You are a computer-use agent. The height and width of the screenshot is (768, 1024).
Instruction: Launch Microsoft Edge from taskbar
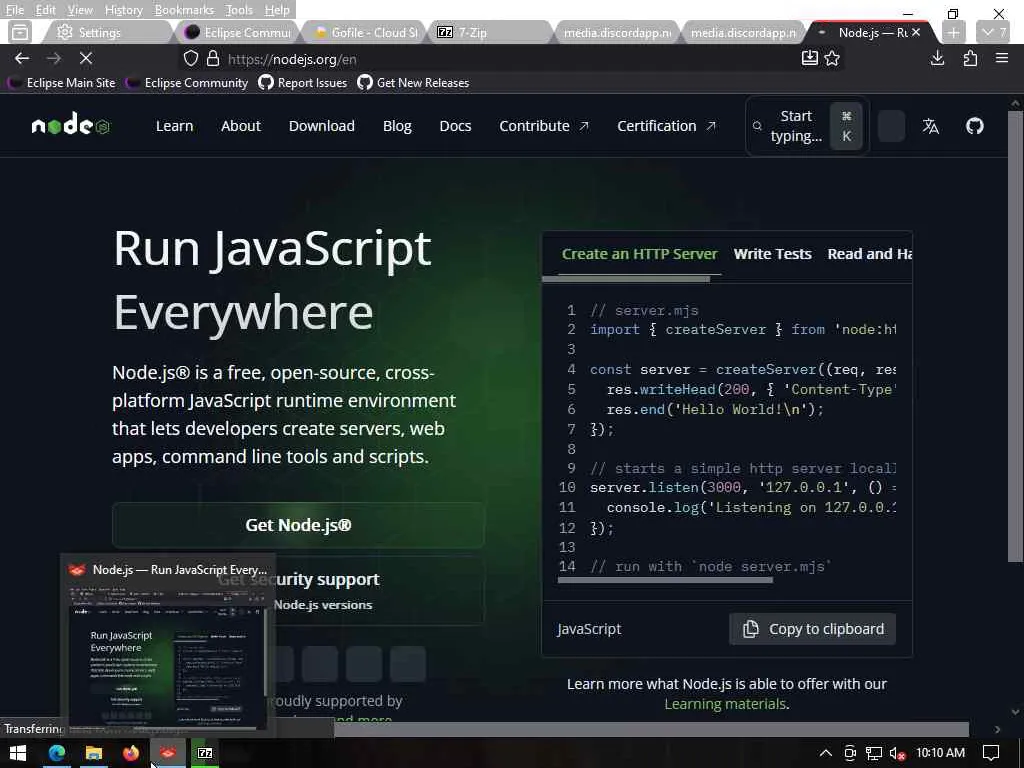pyautogui.click(x=57, y=753)
